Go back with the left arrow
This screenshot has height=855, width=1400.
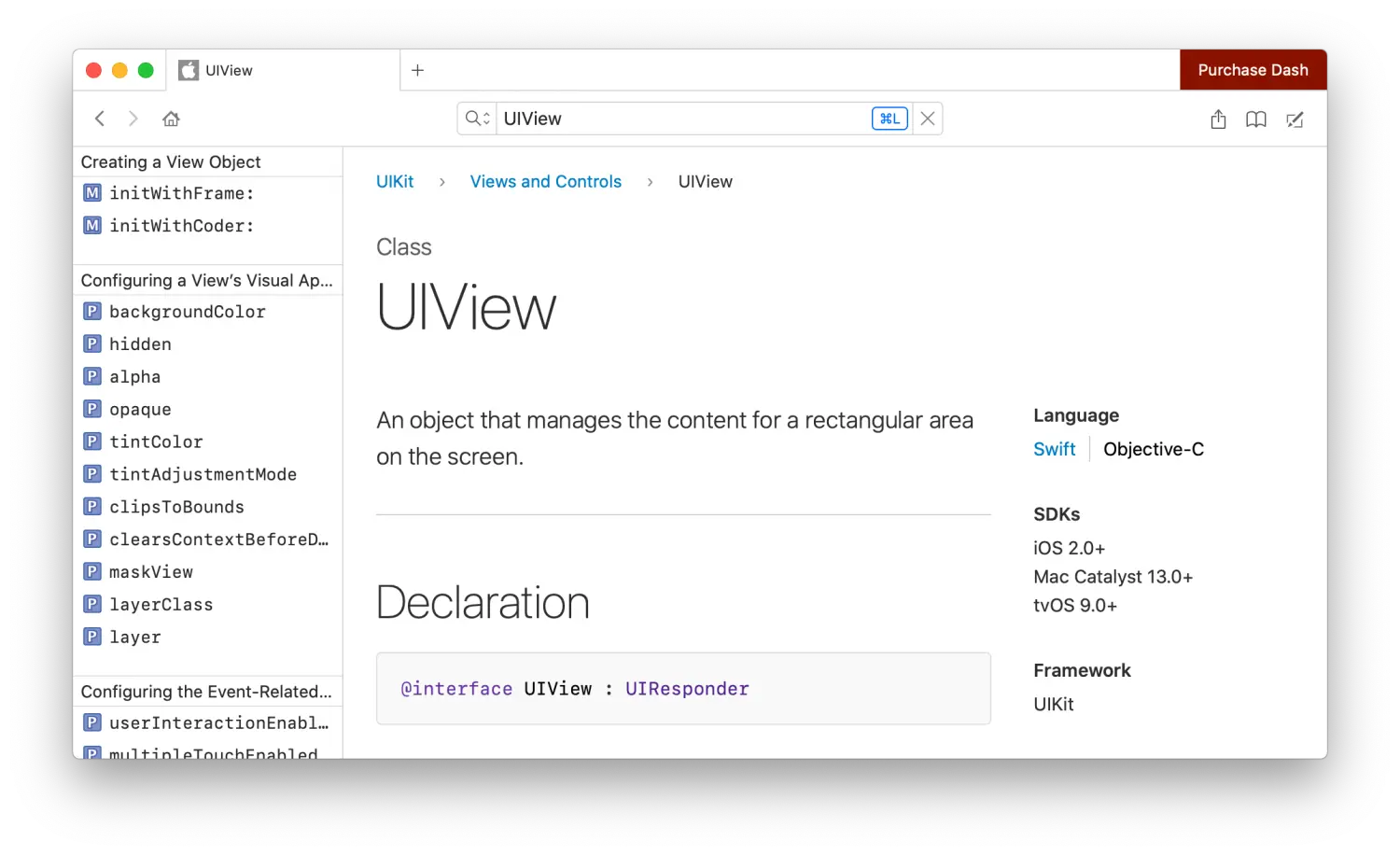point(100,119)
